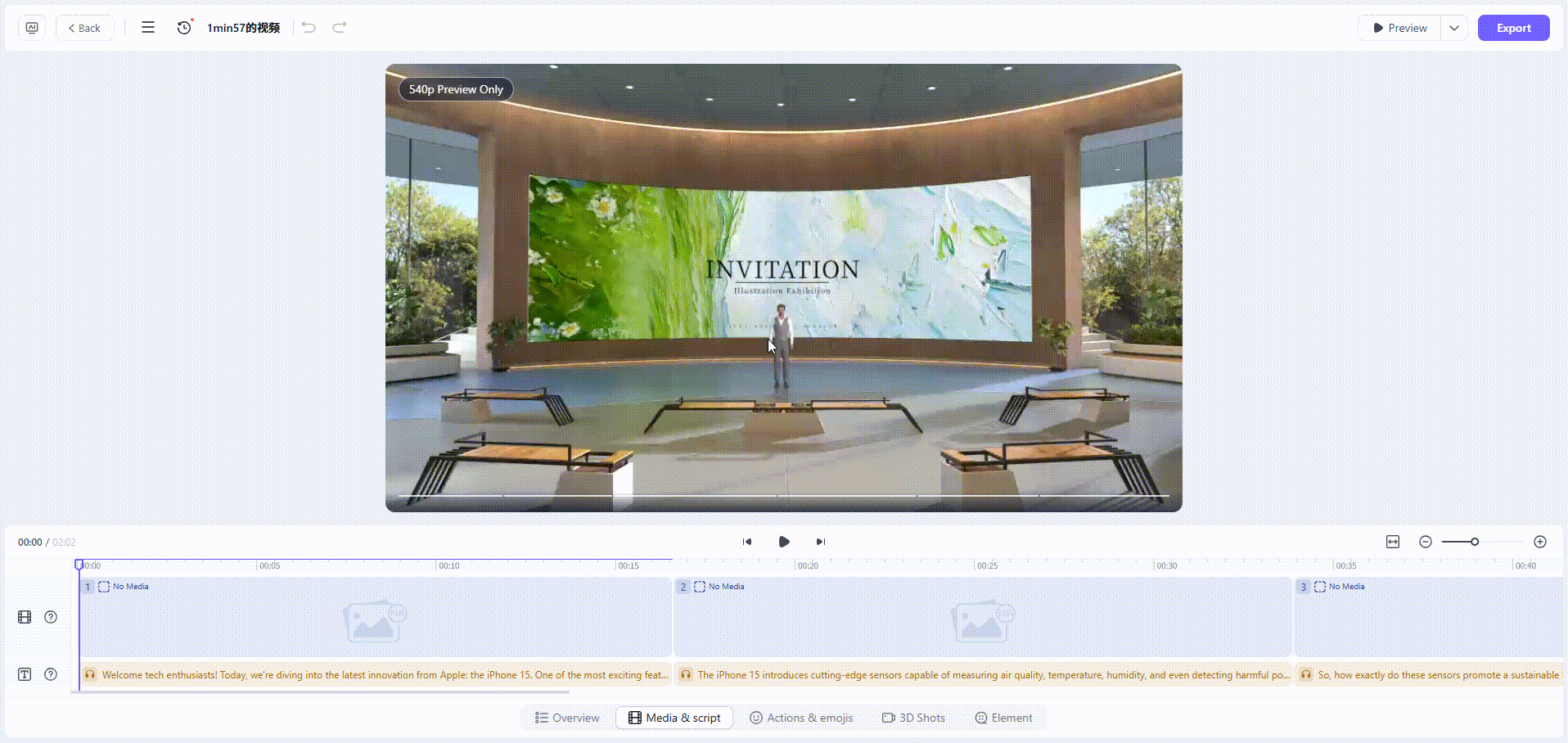Screen dimensions: 1568x743
Task: Click help icon beside media track
Action: point(51,617)
